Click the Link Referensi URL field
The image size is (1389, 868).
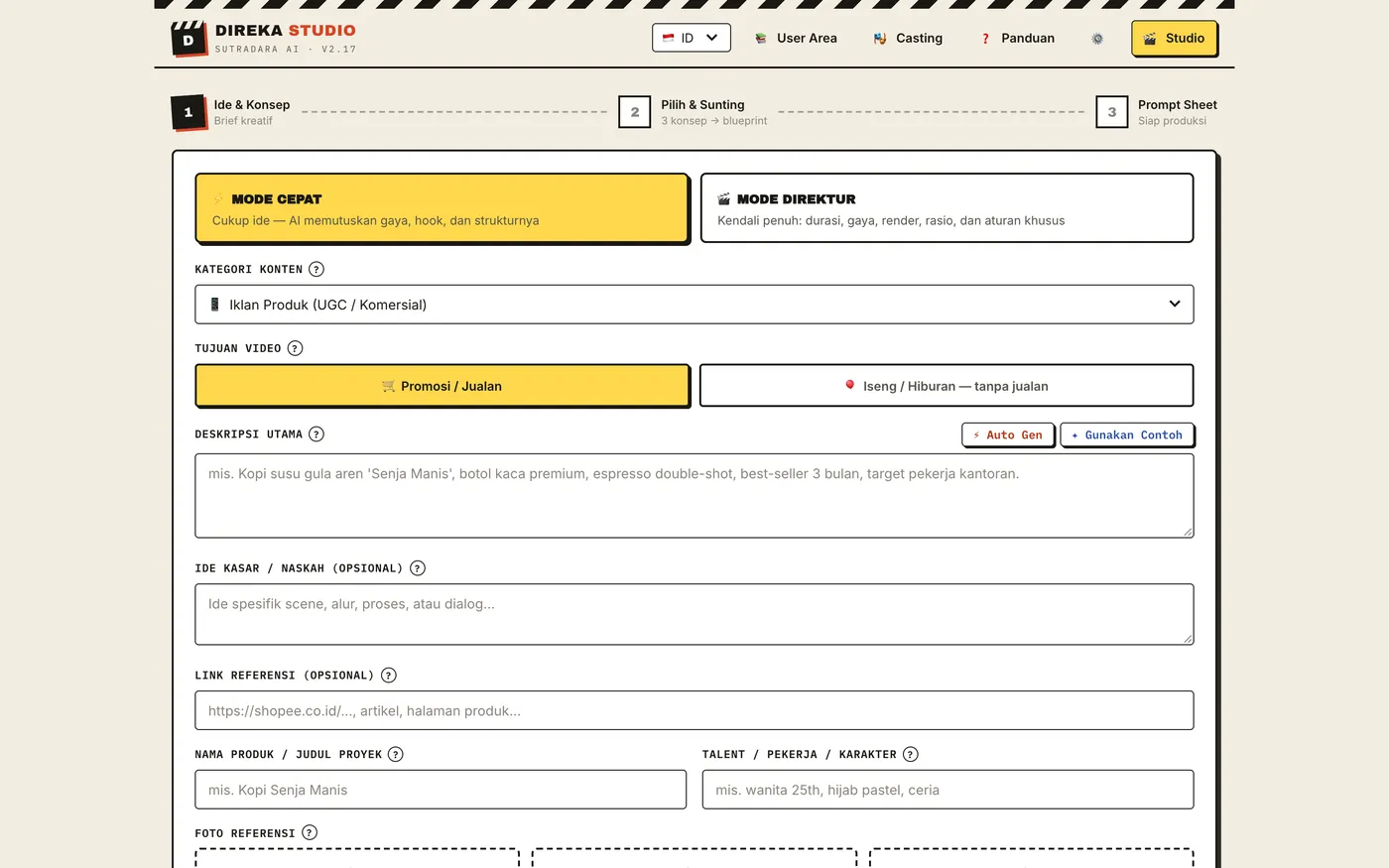pos(694,710)
